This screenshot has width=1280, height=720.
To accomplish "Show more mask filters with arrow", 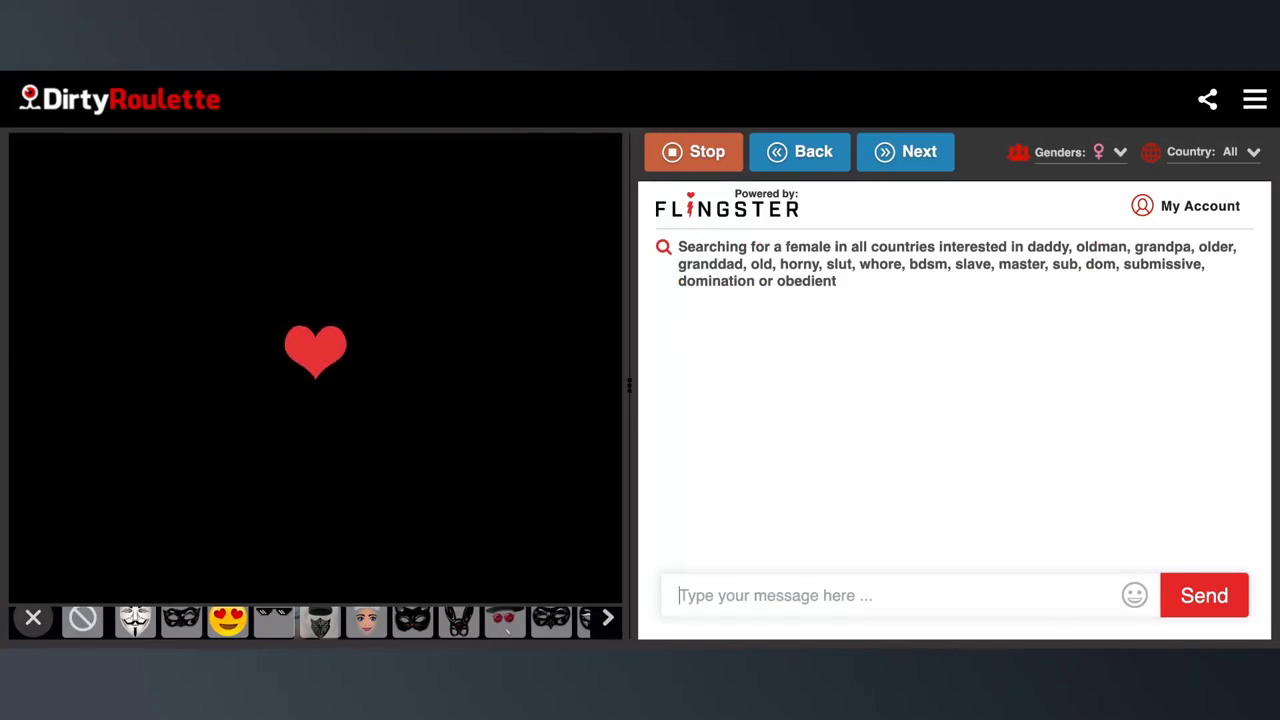I will point(607,618).
